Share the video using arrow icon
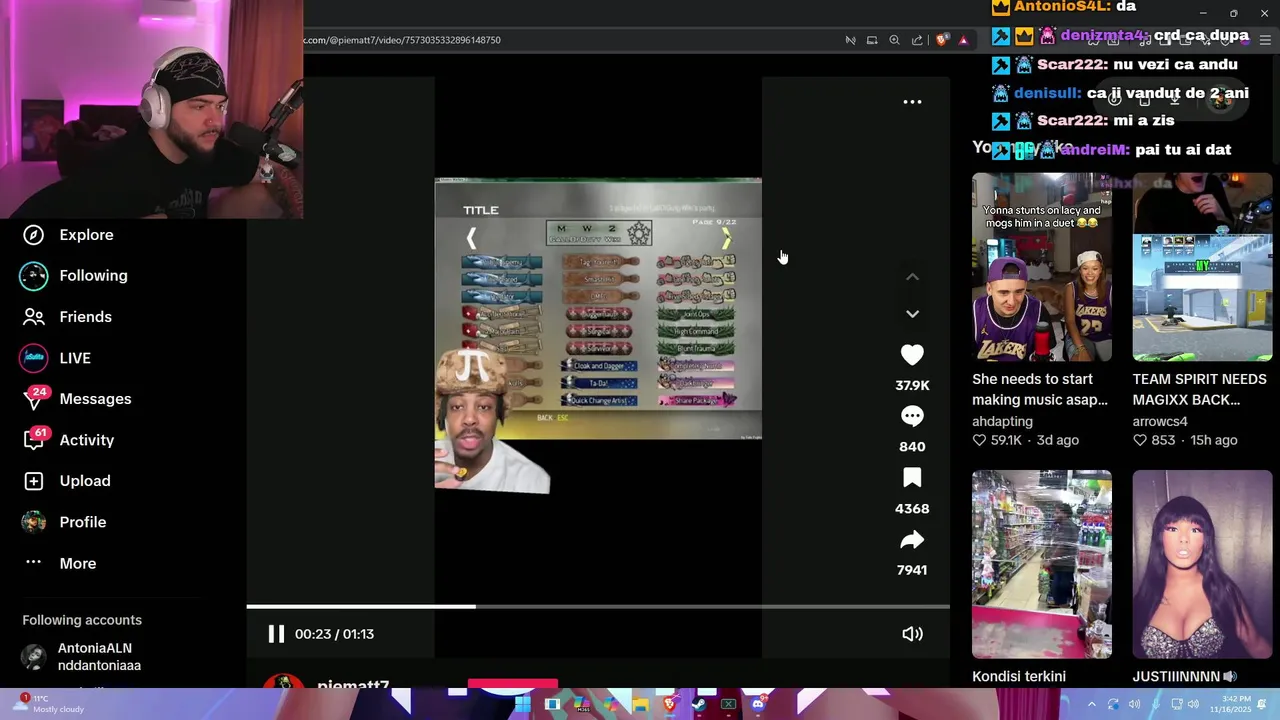This screenshot has width=1280, height=720. point(912,540)
